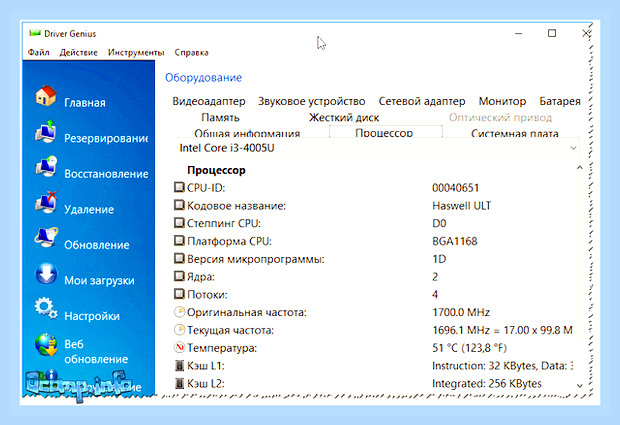Select the Степпинг value D0
This screenshot has height=425, width=620.
pyautogui.click(x=439, y=223)
